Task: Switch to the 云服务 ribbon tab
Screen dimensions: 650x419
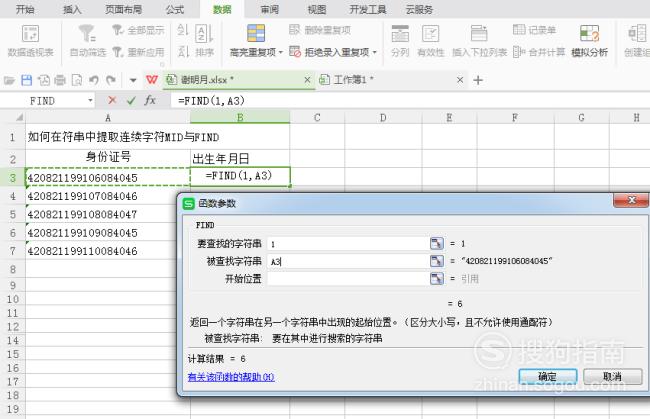Action: point(419,9)
